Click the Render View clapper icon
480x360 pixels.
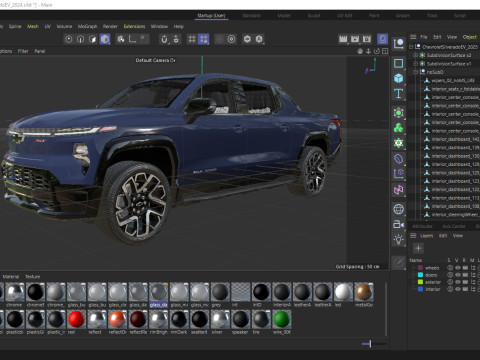click(343, 39)
